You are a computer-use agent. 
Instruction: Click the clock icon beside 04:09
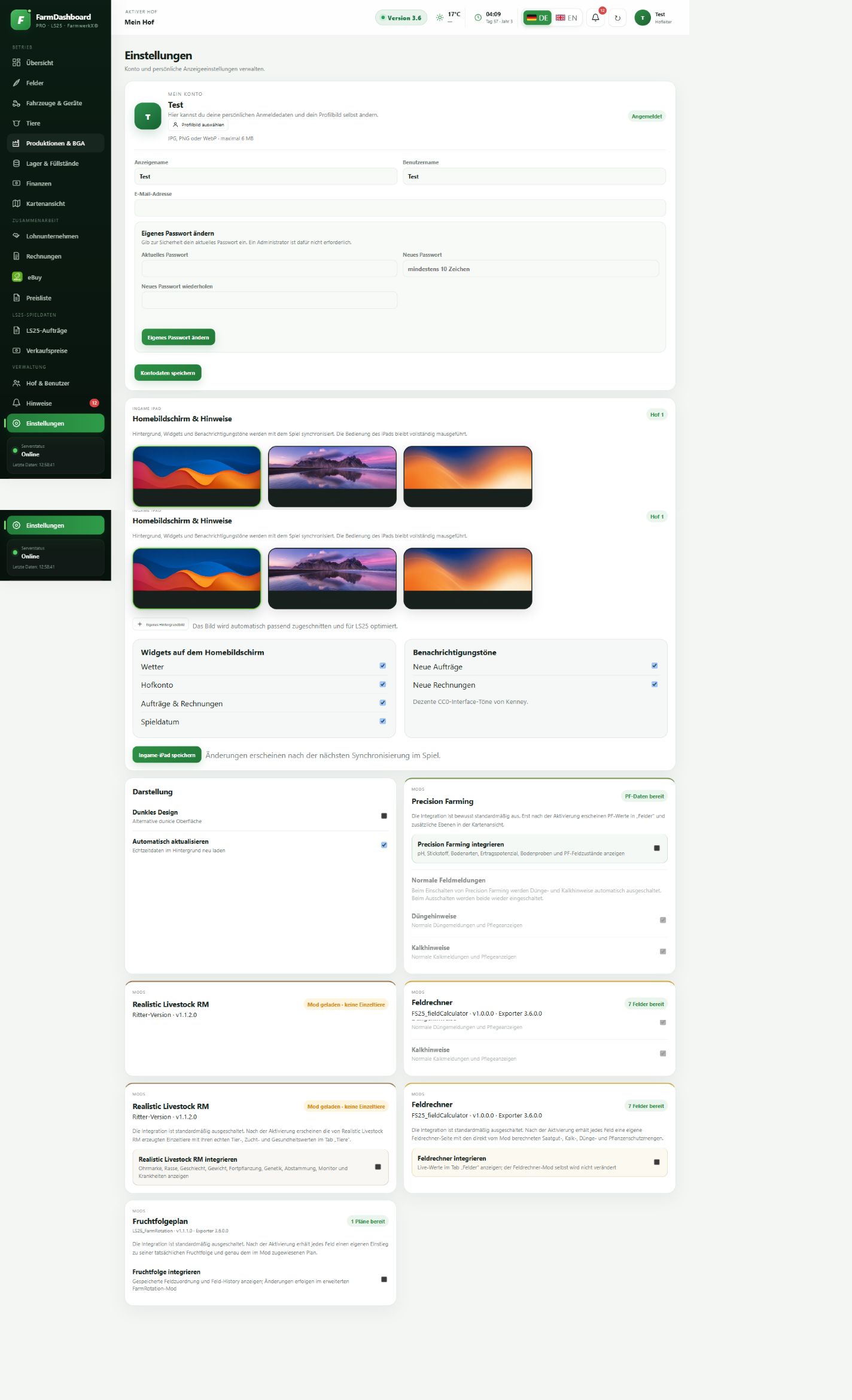pyautogui.click(x=478, y=18)
